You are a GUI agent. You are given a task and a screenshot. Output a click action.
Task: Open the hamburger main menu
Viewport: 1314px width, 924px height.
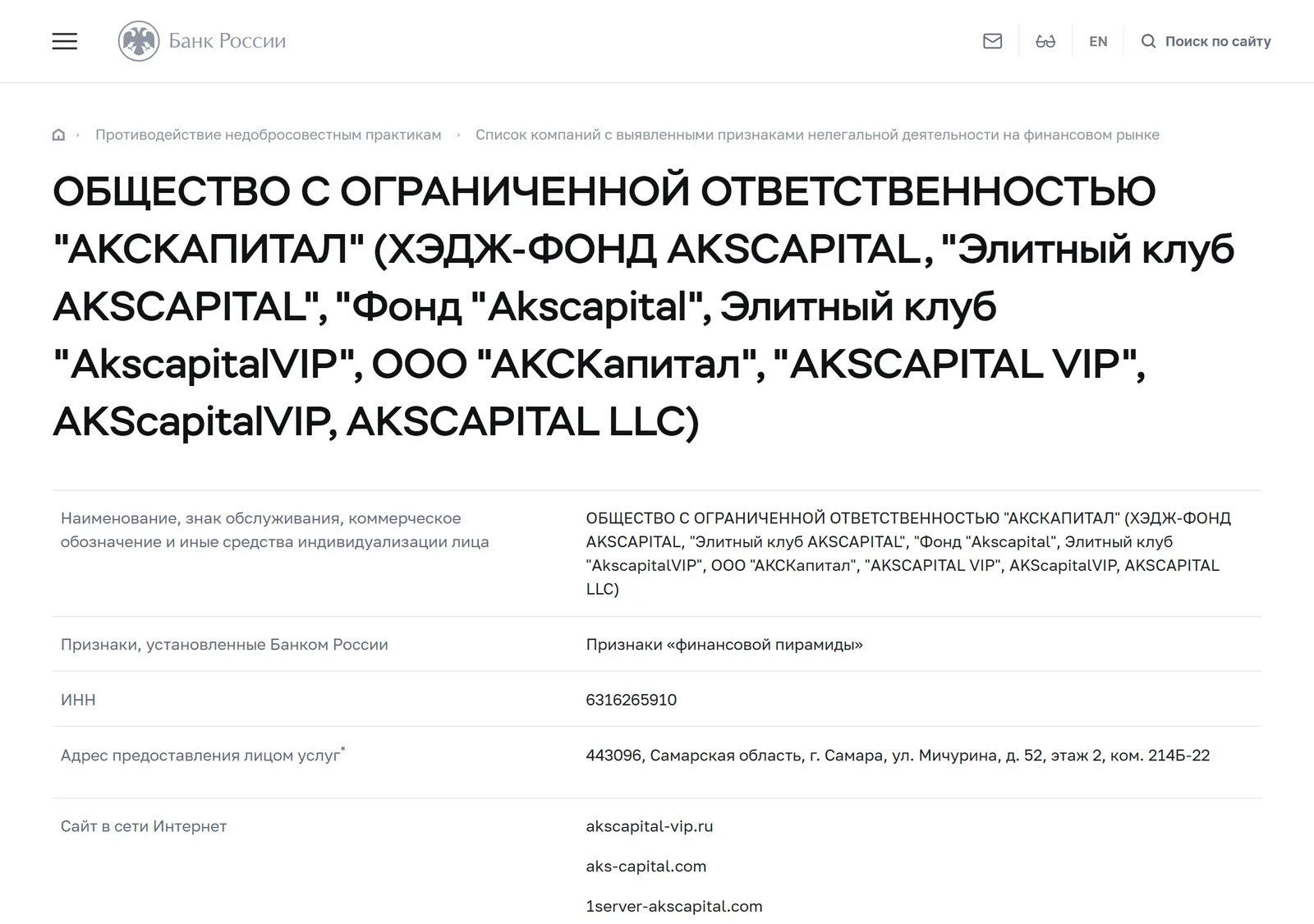pos(65,41)
